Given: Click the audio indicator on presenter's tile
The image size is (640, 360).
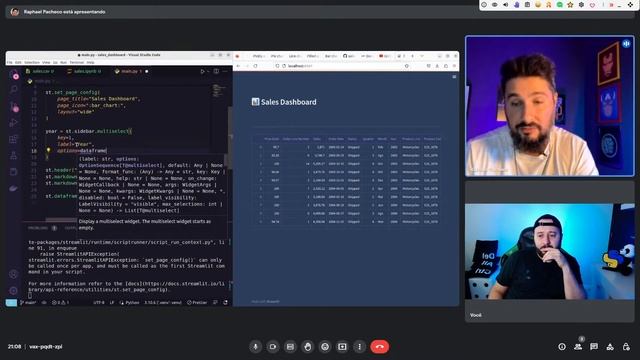Looking at the screenshot, I should pyautogui.click(x=626, y=44).
